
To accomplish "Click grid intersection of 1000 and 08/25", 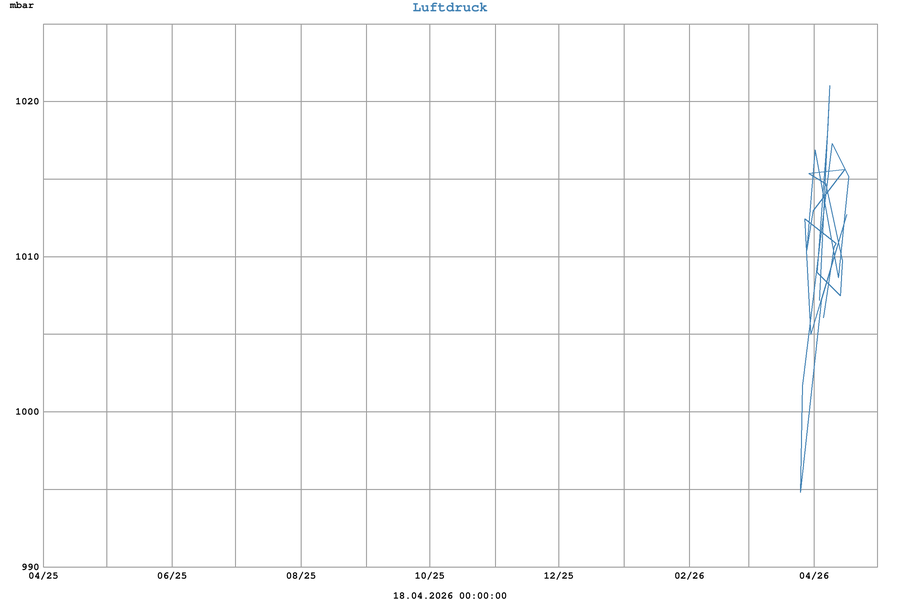I will click(x=301, y=412).
